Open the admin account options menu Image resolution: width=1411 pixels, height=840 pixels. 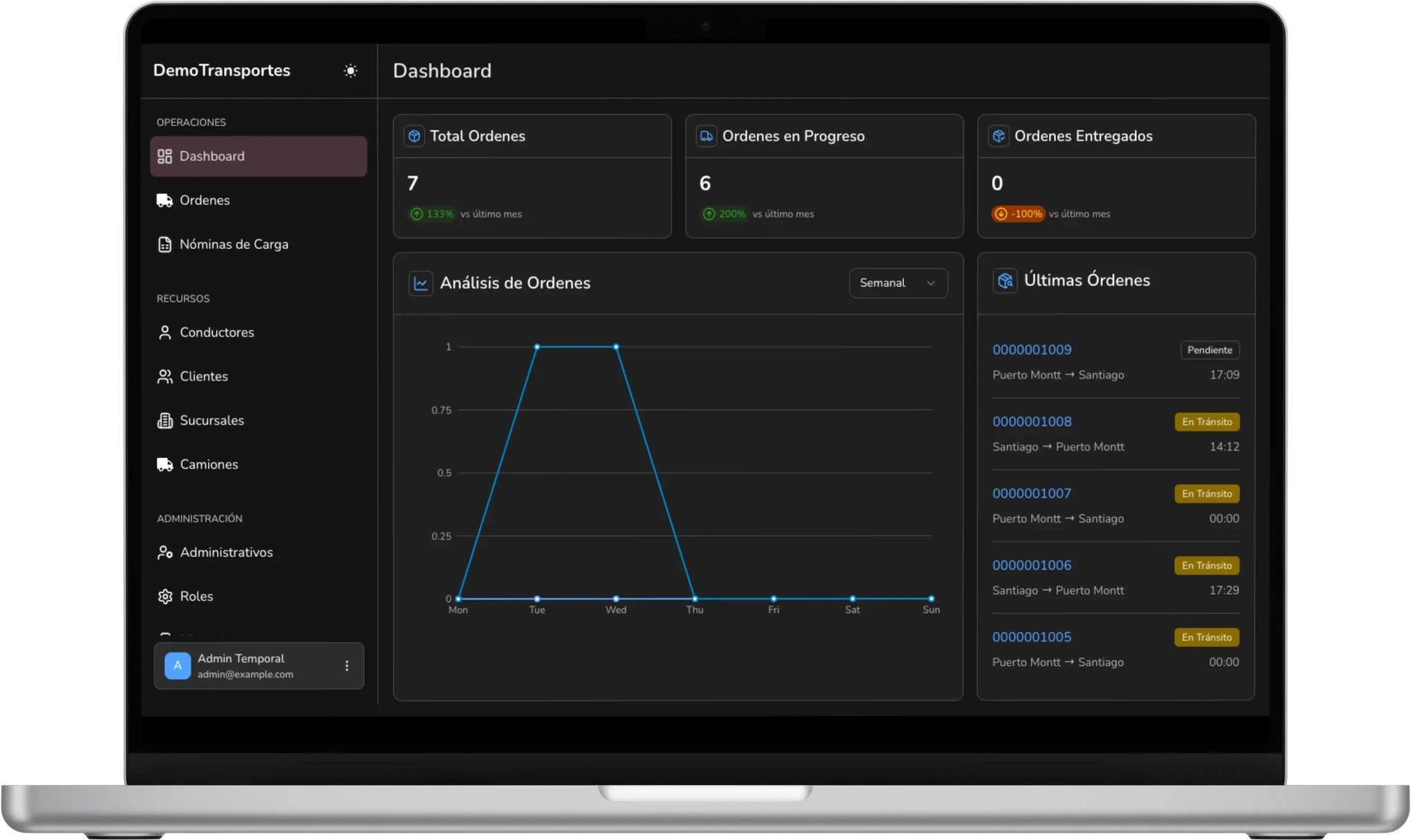[346, 666]
